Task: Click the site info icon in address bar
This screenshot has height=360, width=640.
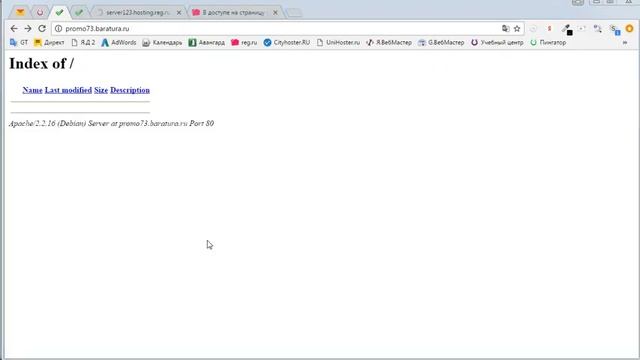Action: click(x=58, y=29)
